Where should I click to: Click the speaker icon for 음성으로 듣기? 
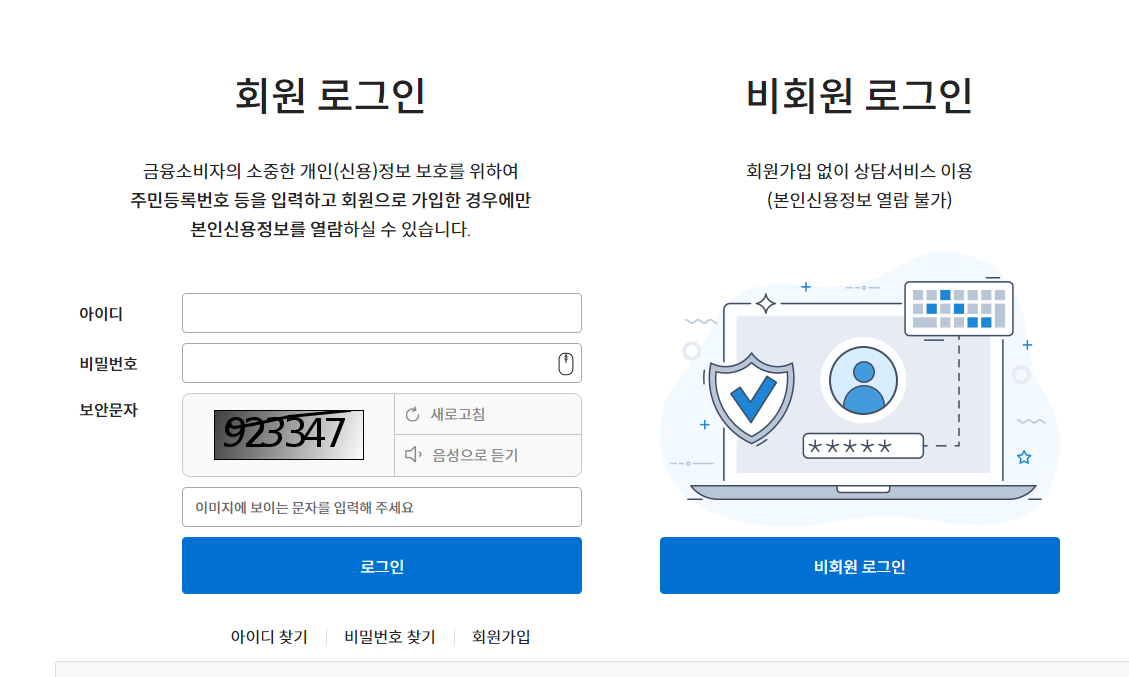413,454
